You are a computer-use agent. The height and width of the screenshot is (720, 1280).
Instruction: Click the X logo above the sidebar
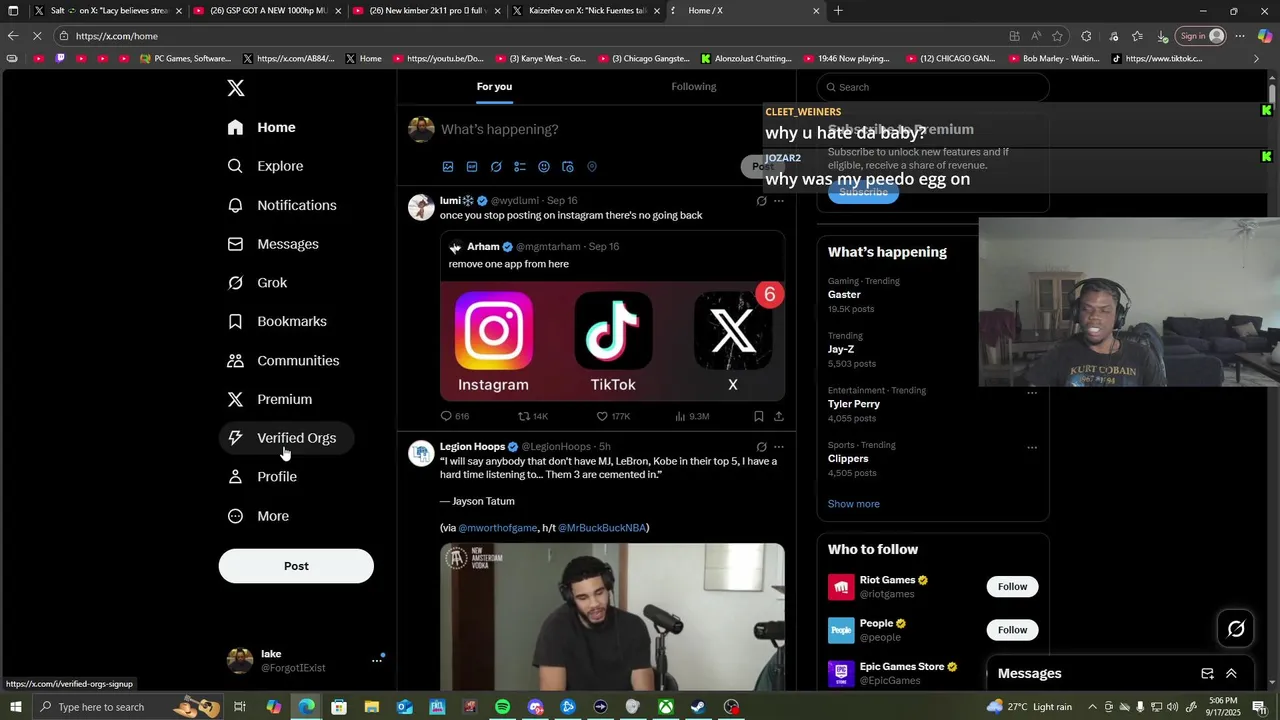(236, 88)
